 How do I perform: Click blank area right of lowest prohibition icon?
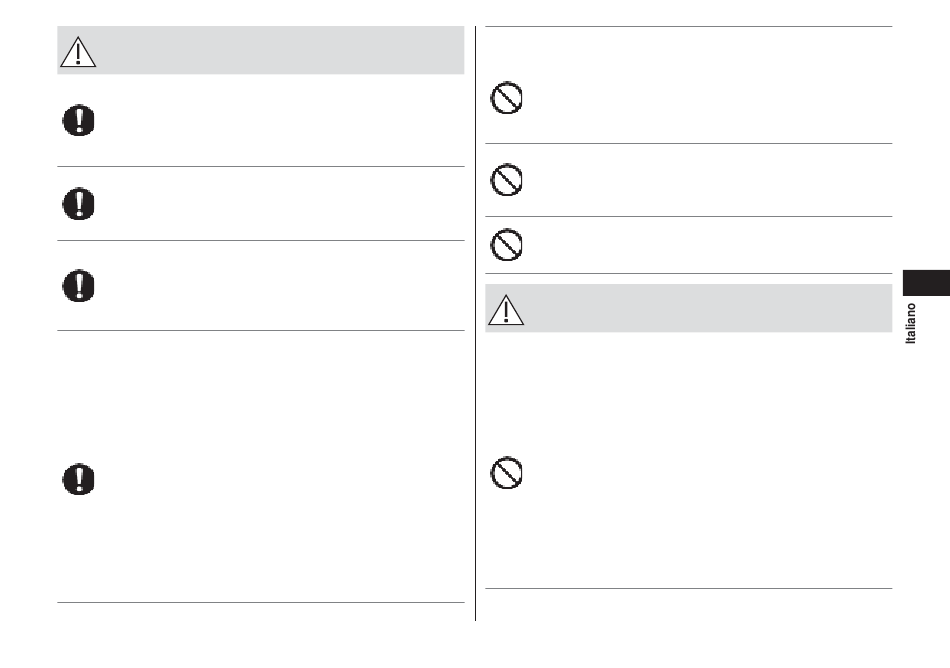pyautogui.click(x=708, y=472)
